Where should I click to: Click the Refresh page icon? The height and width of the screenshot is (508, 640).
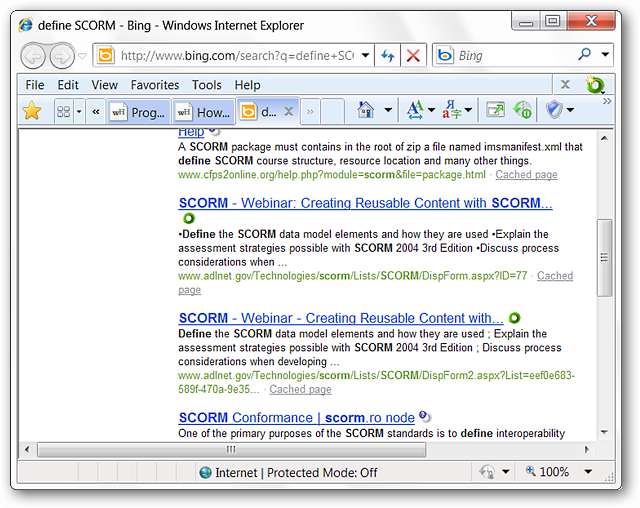388,56
